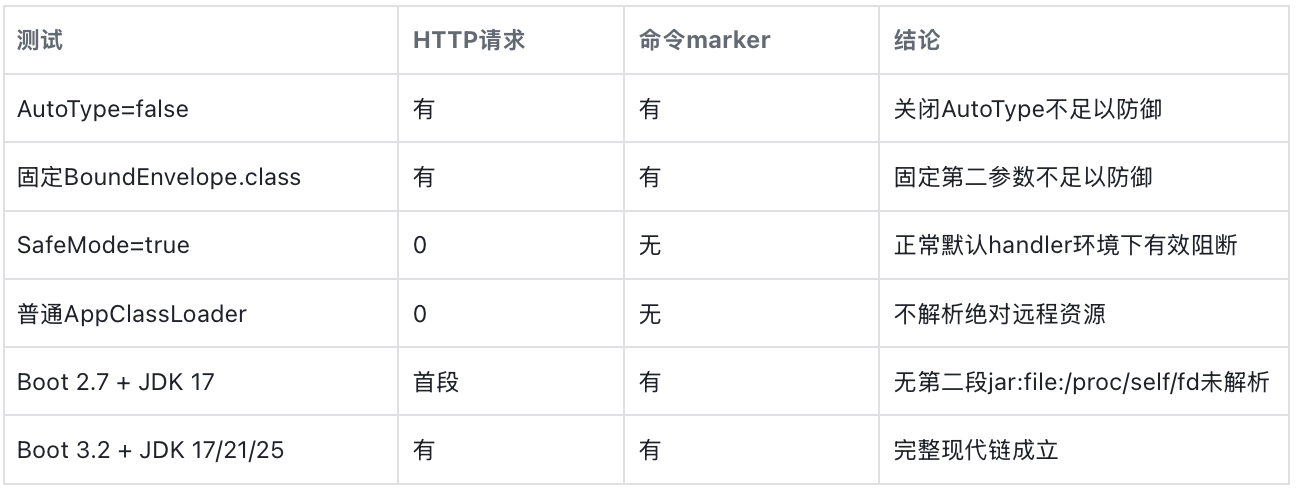
Task: Click the 结论 column header
Action: click(1084, 41)
